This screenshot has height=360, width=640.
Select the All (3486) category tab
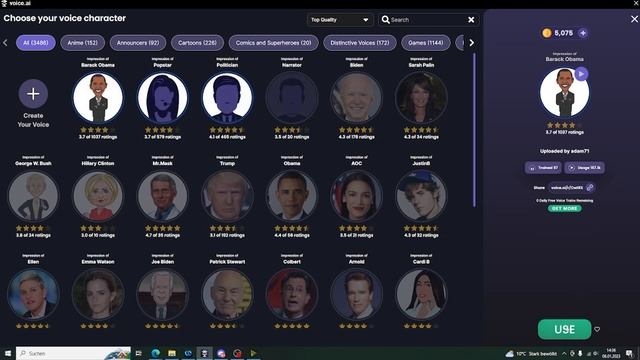click(36, 43)
